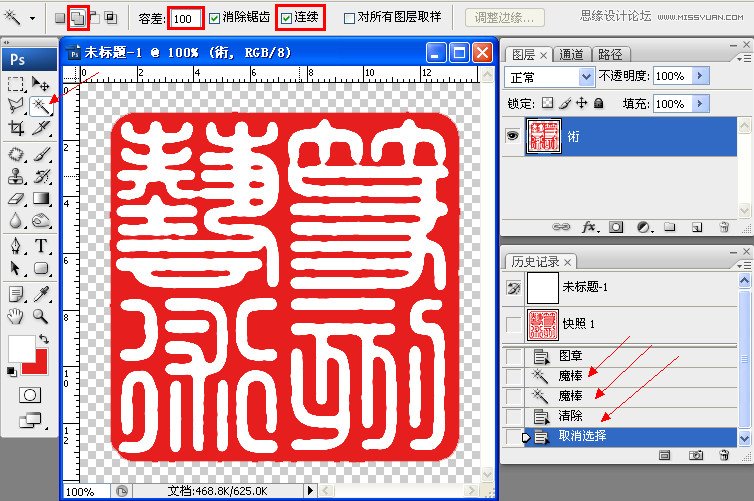Select the Gradient tool

[40, 199]
